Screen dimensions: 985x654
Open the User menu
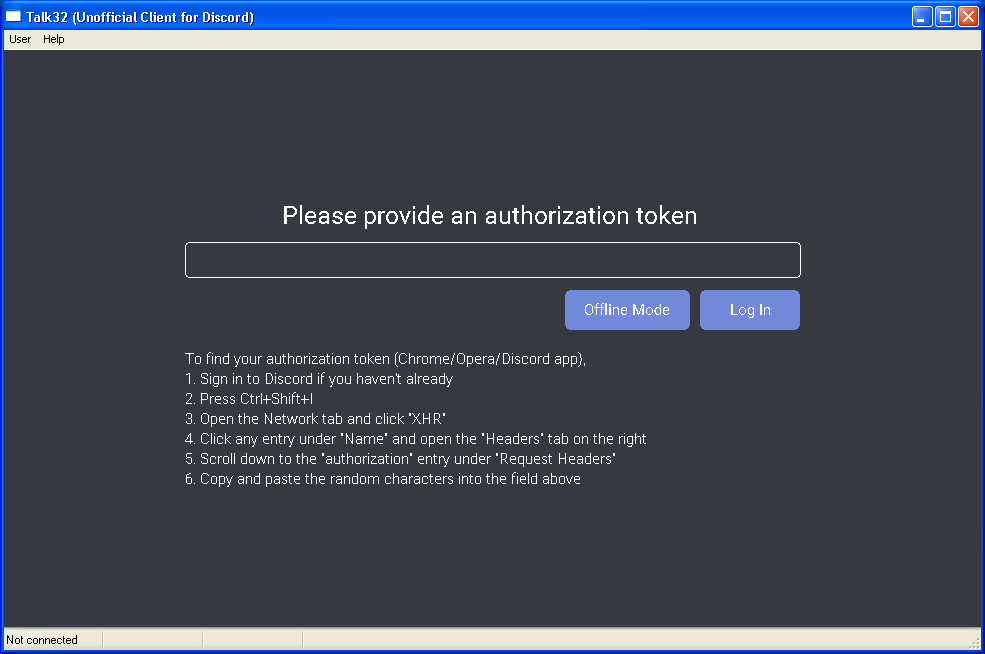click(x=20, y=39)
